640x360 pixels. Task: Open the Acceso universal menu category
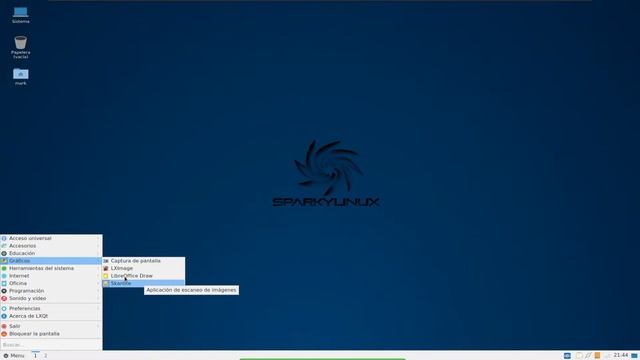[x=51, y=238]
